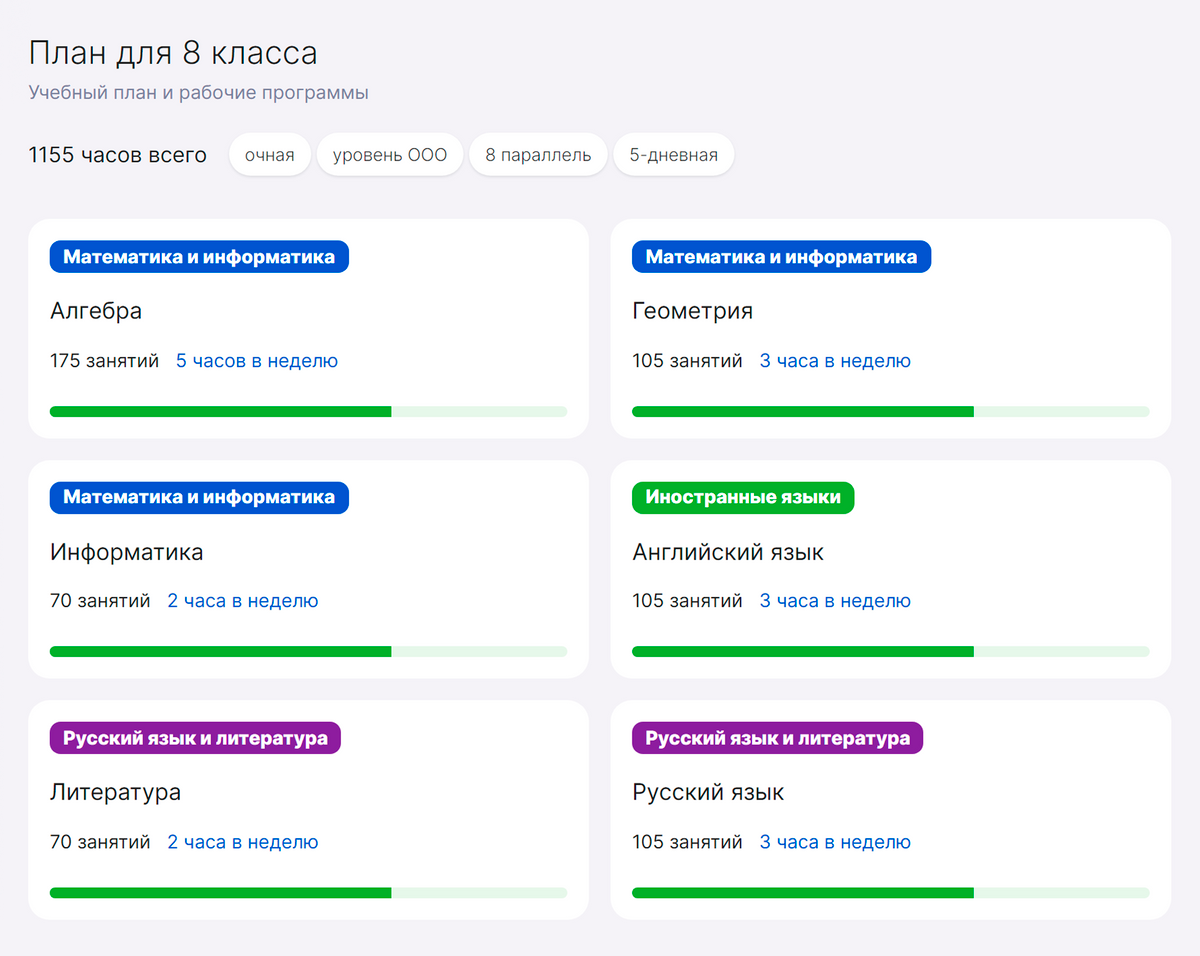Viewport: 1200px width, 956px height.
Task: Click the 'очная' filter chip
Action: [x=270, y=155]
